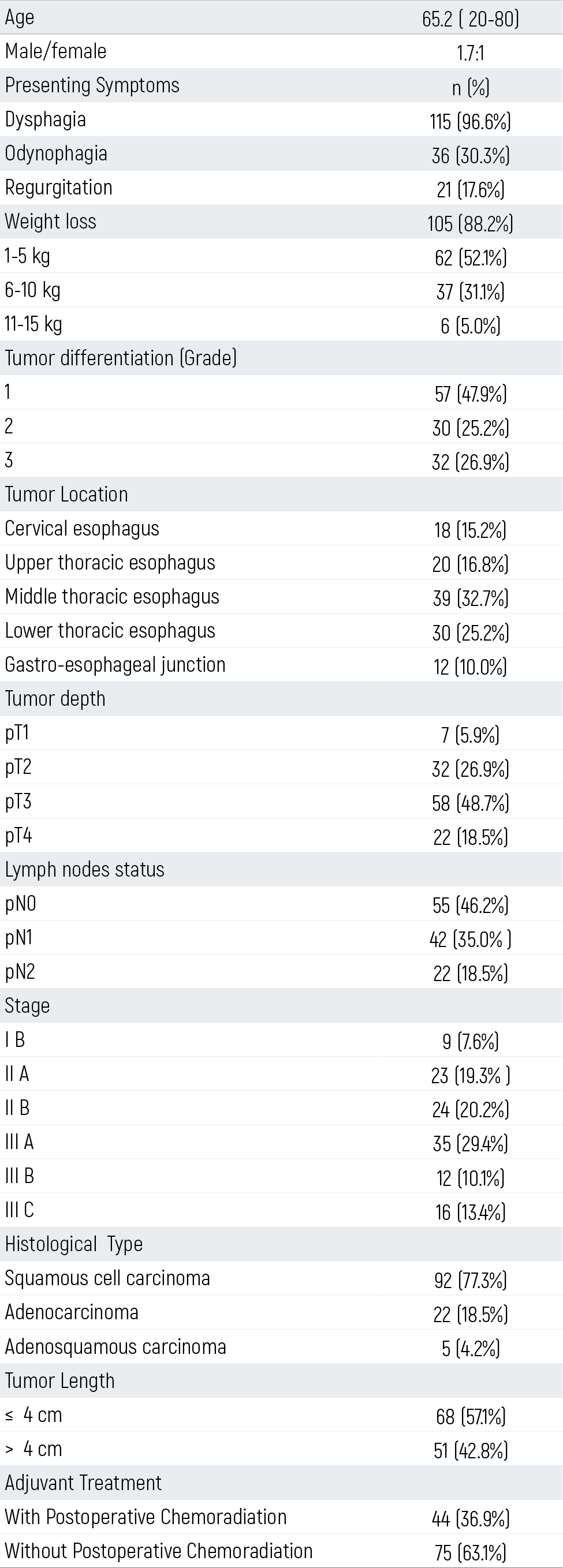Image resolution: width=563 pixels, height=1568 pixels.
Task: Select the Middle thoracic esophagus label
Action: pyautogui.click(x=112, y=597)
